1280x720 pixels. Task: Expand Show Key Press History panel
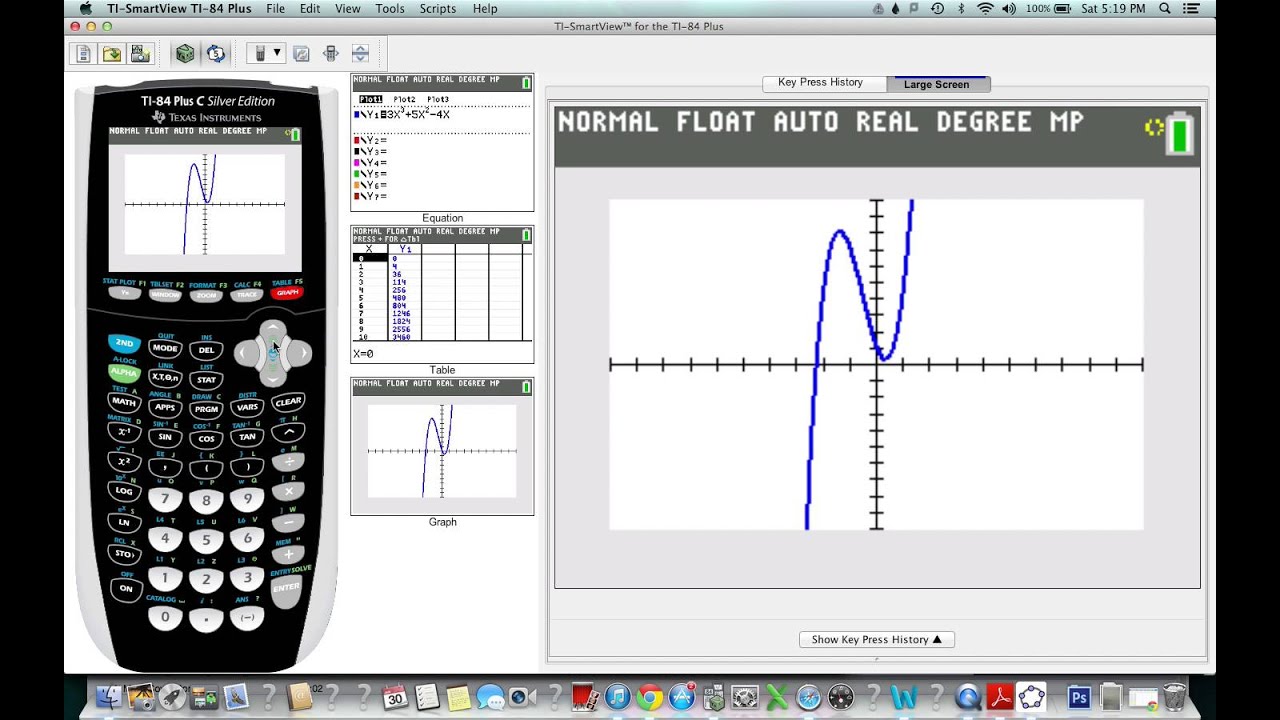coord(877,640)
